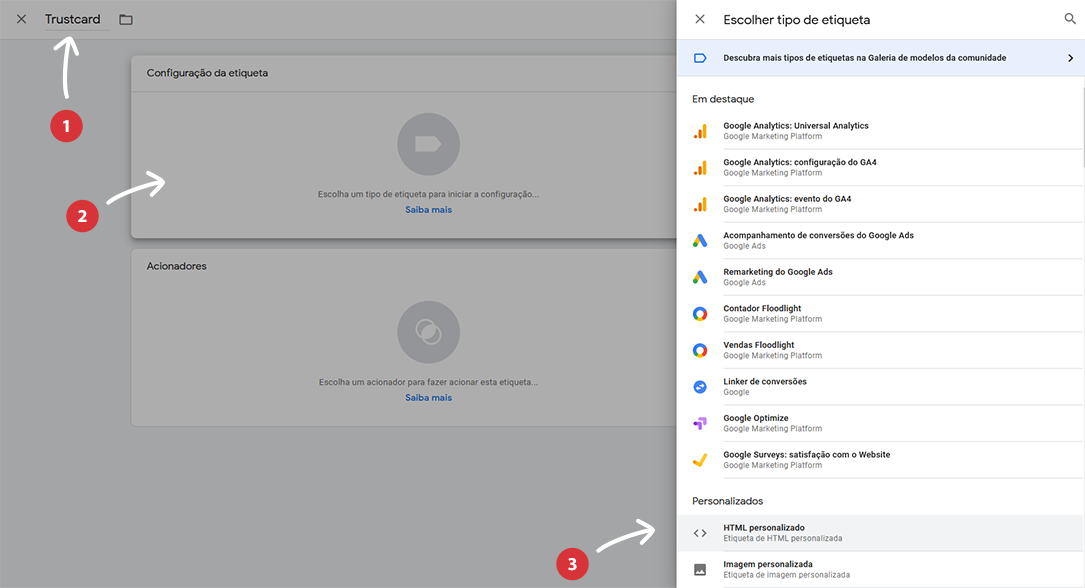The width and height of the screenshot is (1085, 588).
Task: Expand gallery banner chevron arrow
Action: (x=1070, y=58)
